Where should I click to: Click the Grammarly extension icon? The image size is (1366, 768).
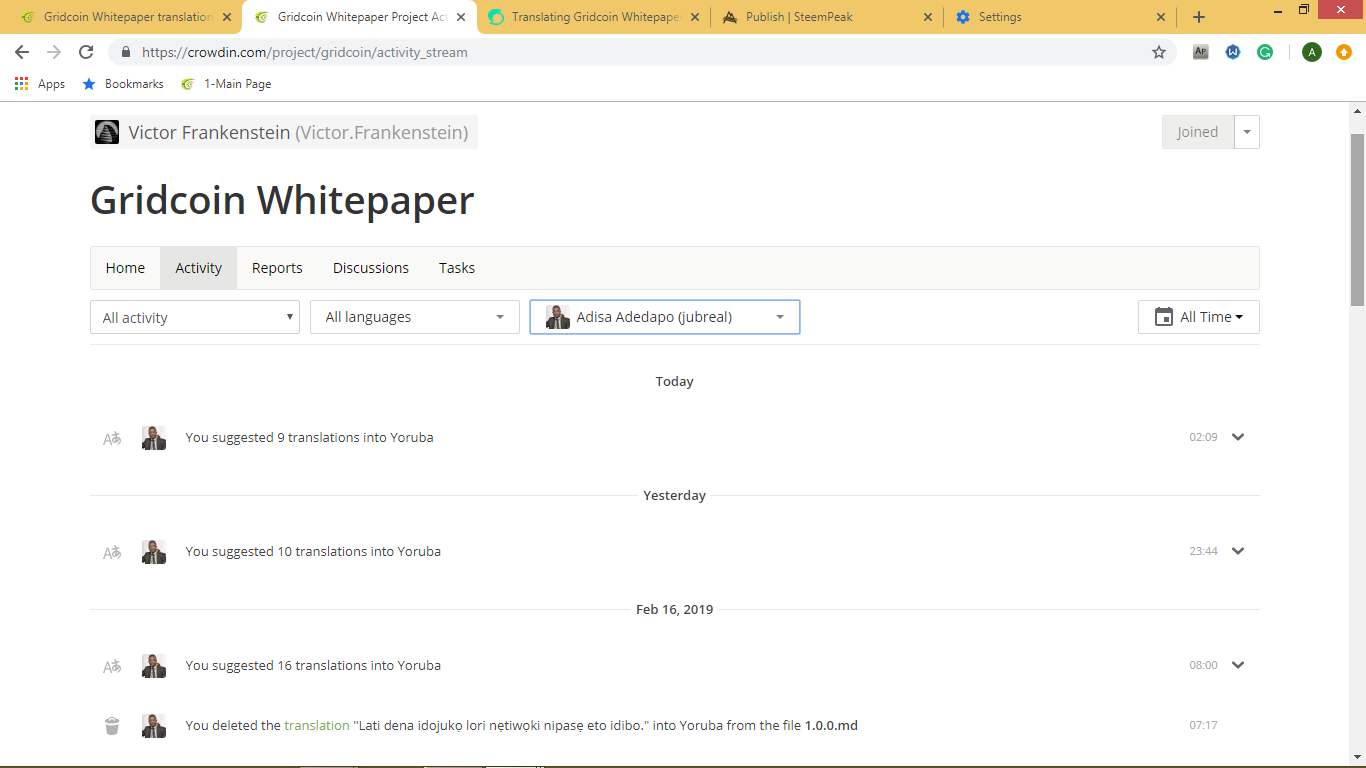1265,52
